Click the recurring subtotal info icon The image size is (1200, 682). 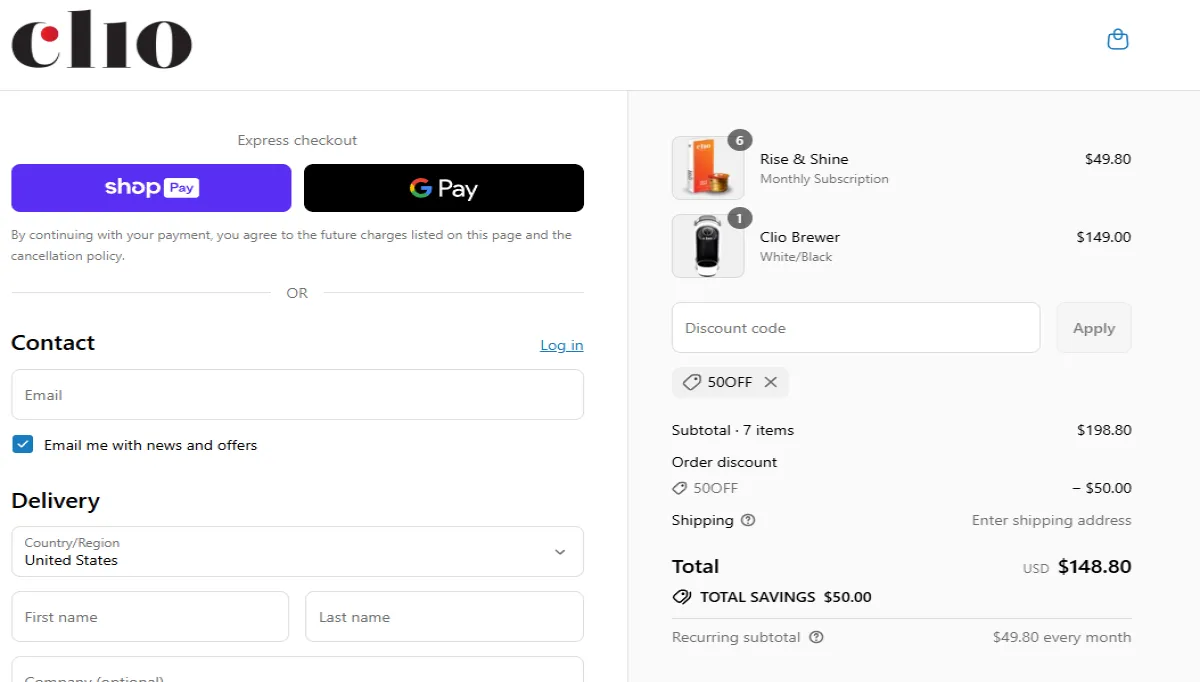(816, 637)
